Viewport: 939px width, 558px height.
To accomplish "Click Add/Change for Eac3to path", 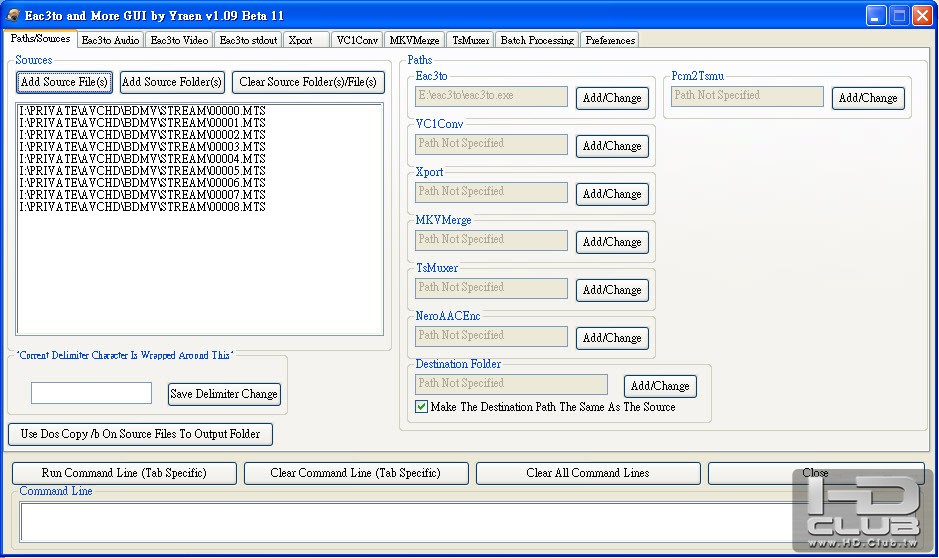I will tap(612, 98).
